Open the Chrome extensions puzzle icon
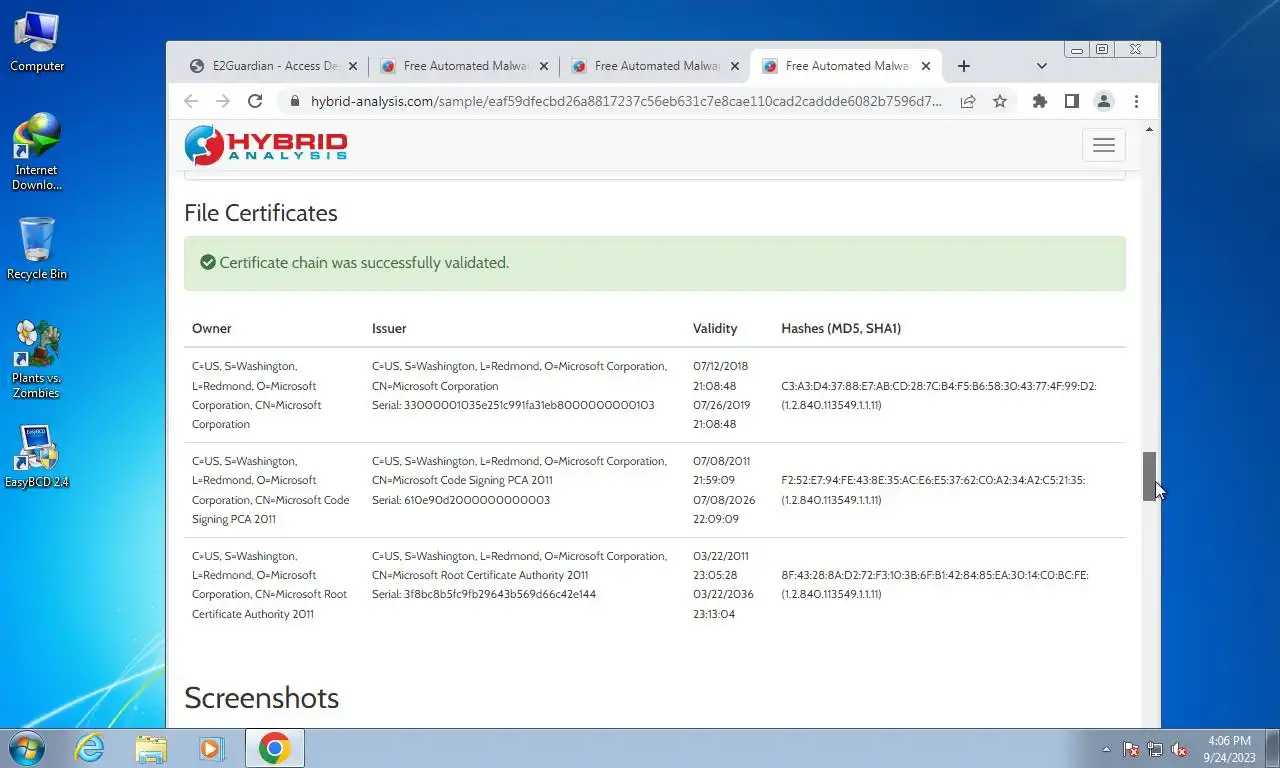Image resolution: width=1280 pixels, height=768 pixels. point(1040,101)
